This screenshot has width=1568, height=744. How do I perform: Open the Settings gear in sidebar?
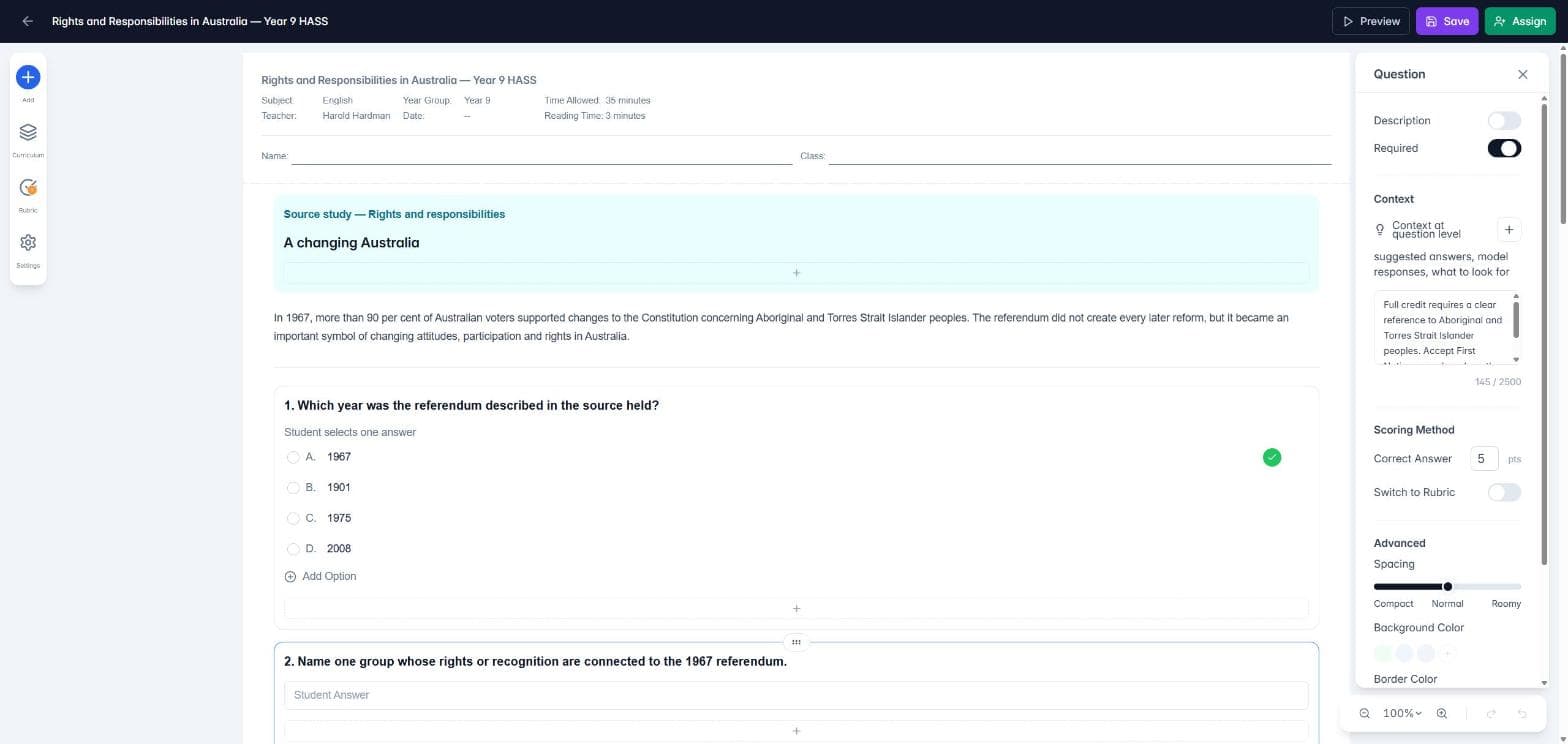coord(28,242)
